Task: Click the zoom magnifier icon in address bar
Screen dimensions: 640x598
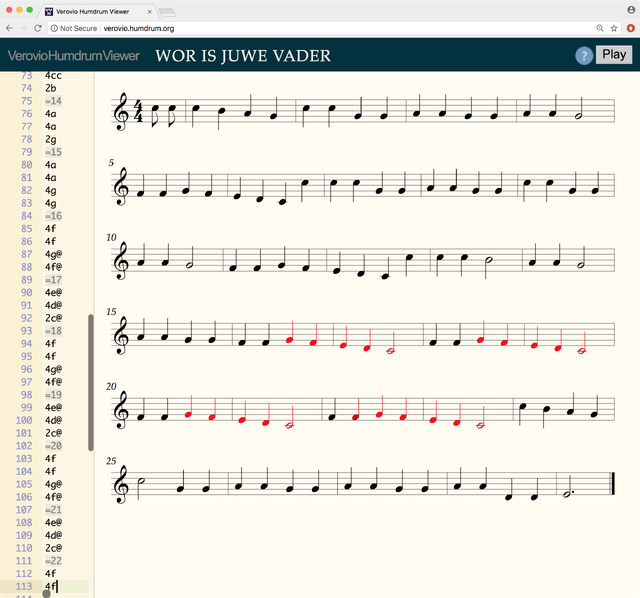Action: [x=599, y=29]
